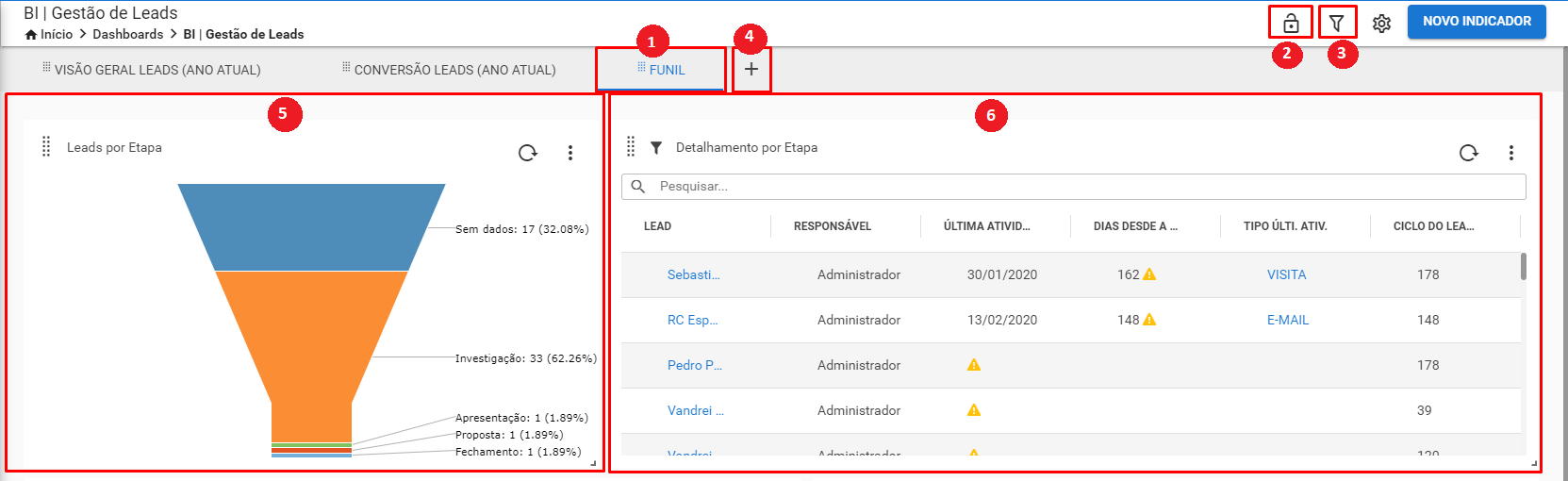Viewport: 1568px width, 481px height.
Task: Open lead Pedro P... link
Action: click(694, 365)
